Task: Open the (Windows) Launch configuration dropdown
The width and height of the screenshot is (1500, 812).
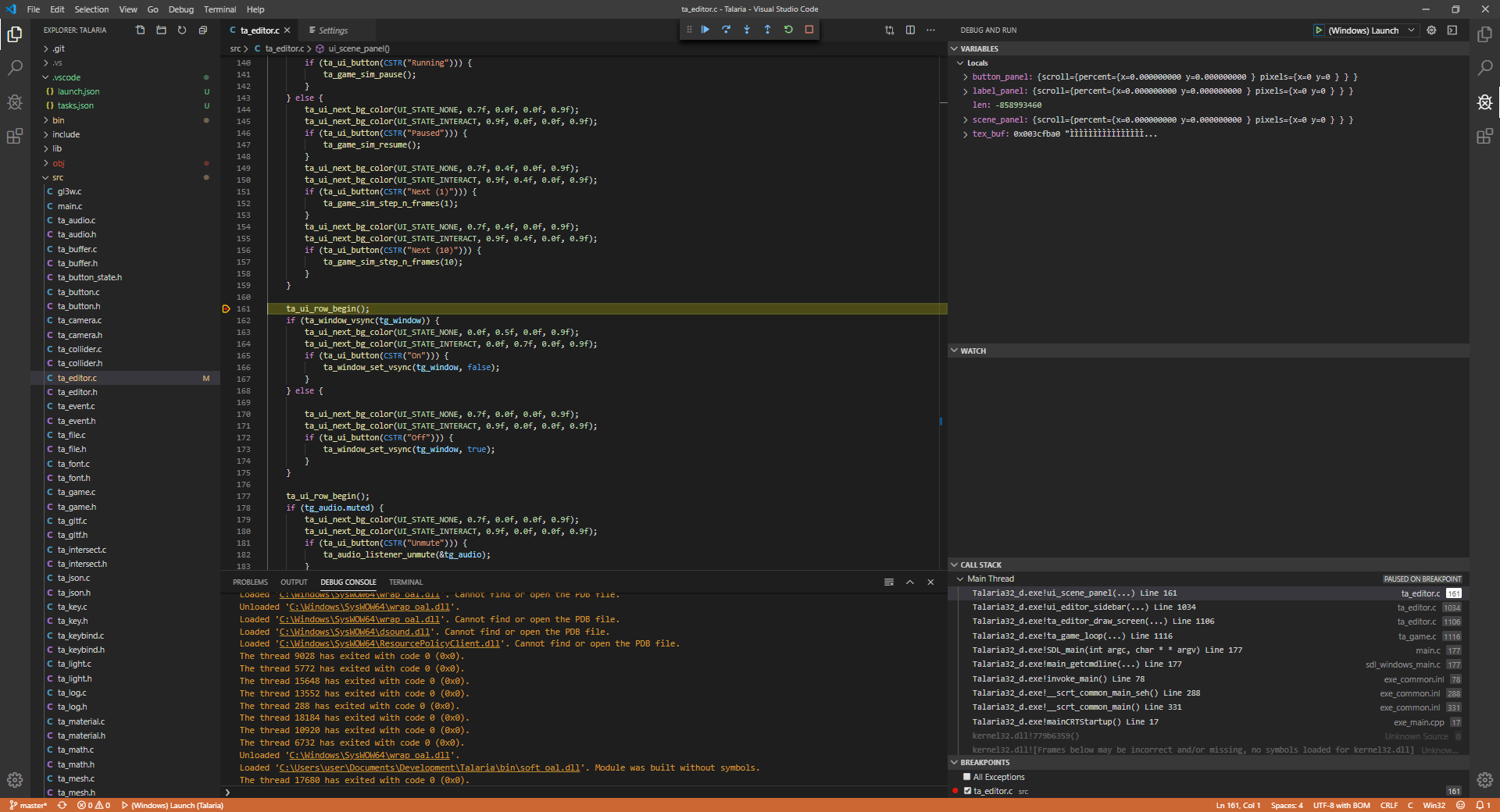Action: coord(1412,30)
